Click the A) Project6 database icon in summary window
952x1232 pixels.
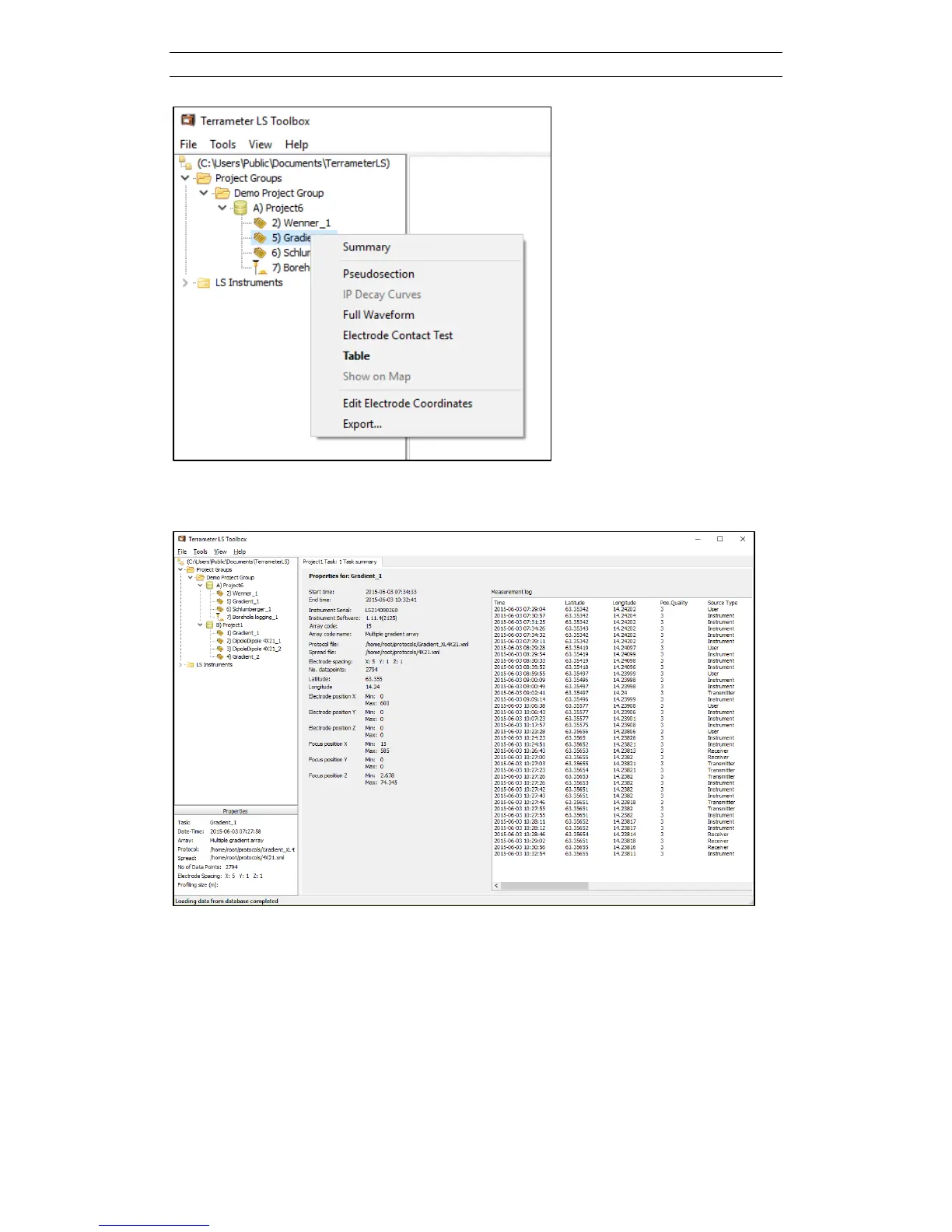(x=210, y=586)
